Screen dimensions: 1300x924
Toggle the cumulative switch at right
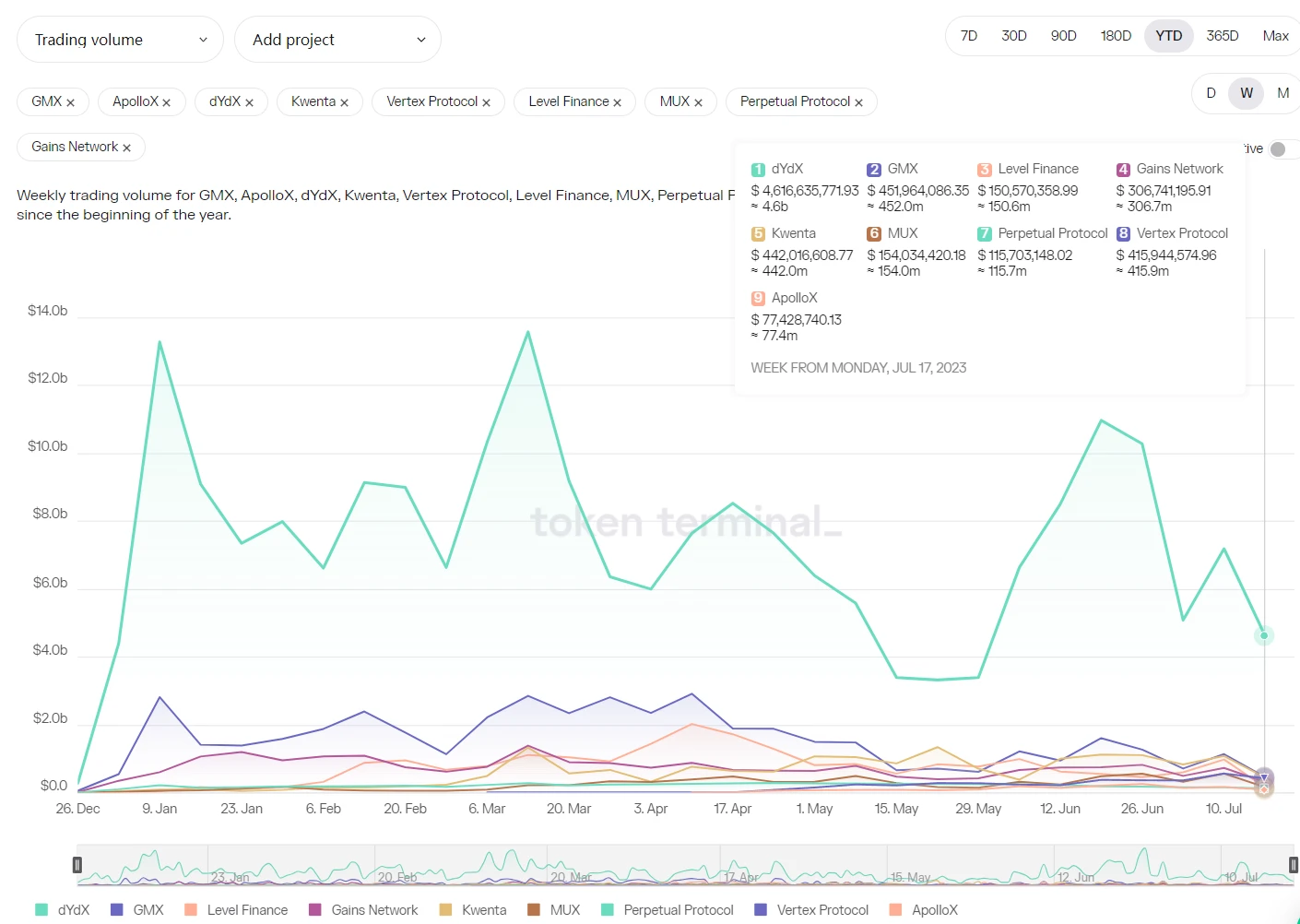1280,149
